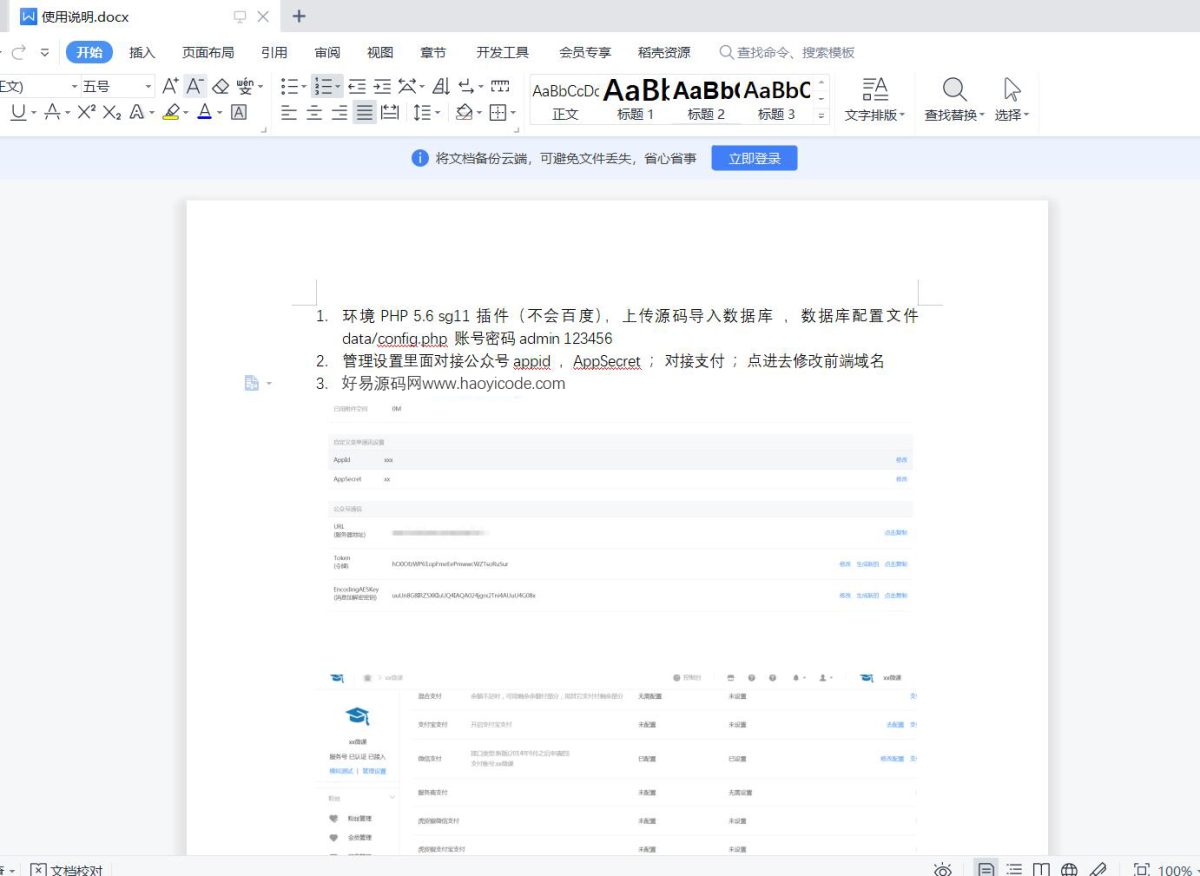Switch to page view mode icon
This screenshot has height=876, width=1200.
pyautogui.click(x=986, y=869)
